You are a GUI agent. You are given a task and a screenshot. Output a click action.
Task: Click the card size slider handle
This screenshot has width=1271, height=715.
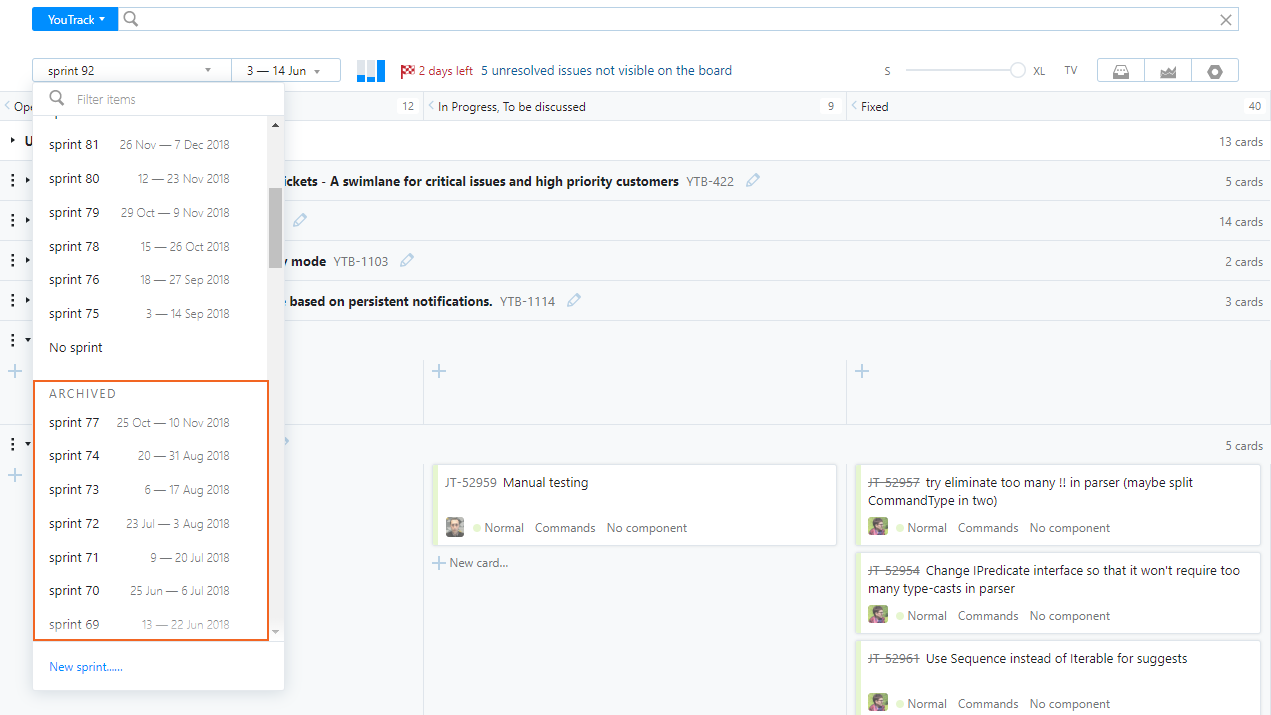click(x=1018, y=70)
